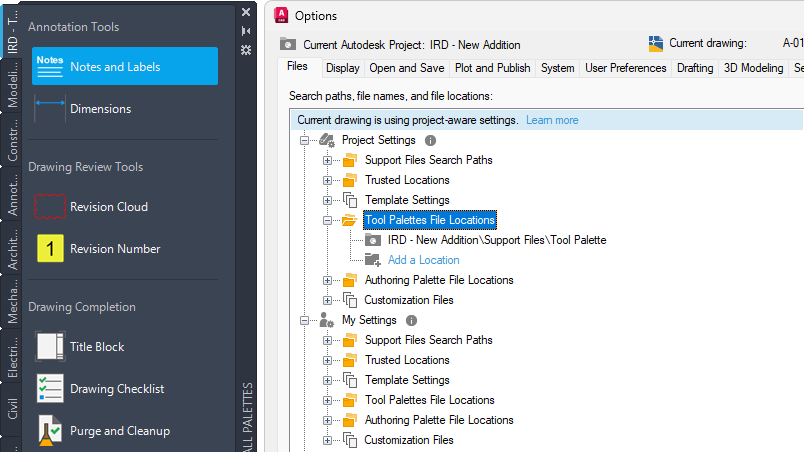The height and width of the screenshot is (452, 804).
Task: Pick the Revision Cloud tool icon
Action: (50, 207)
